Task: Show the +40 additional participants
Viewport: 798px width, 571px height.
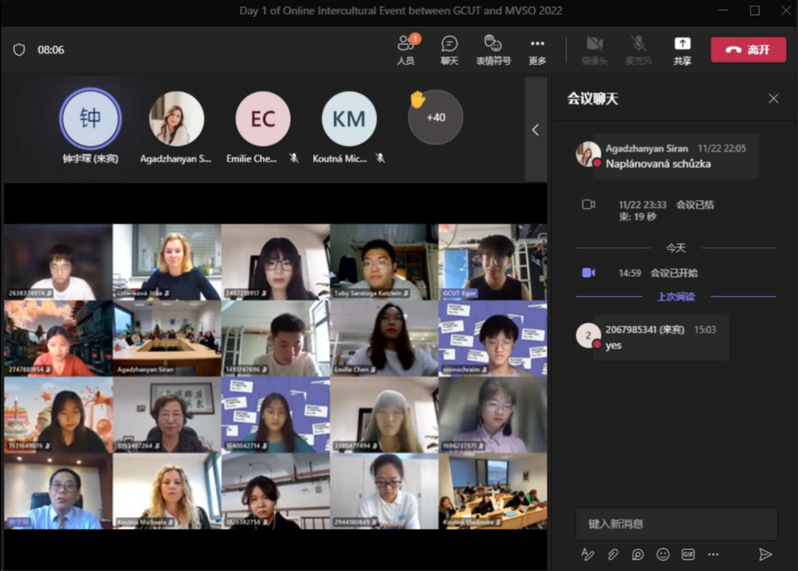Action: click(x=435, y=117)
